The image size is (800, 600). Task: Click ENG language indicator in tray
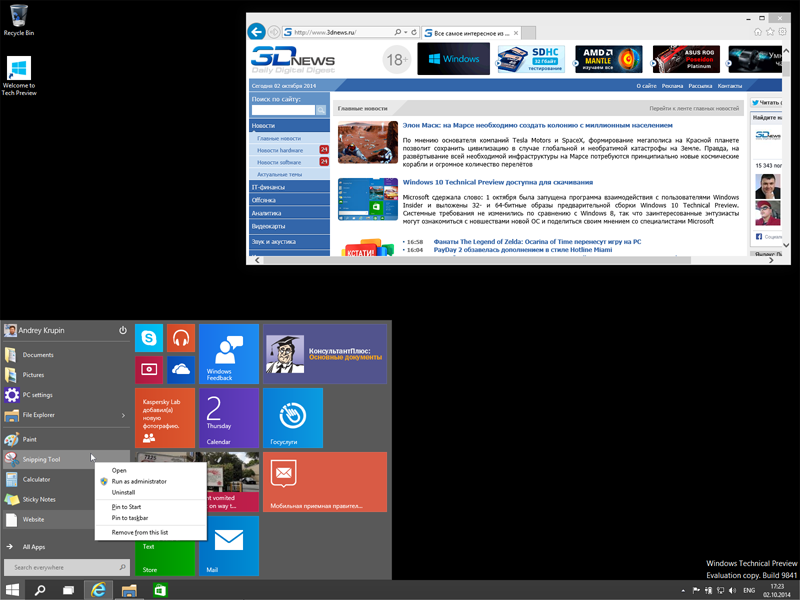749,590
